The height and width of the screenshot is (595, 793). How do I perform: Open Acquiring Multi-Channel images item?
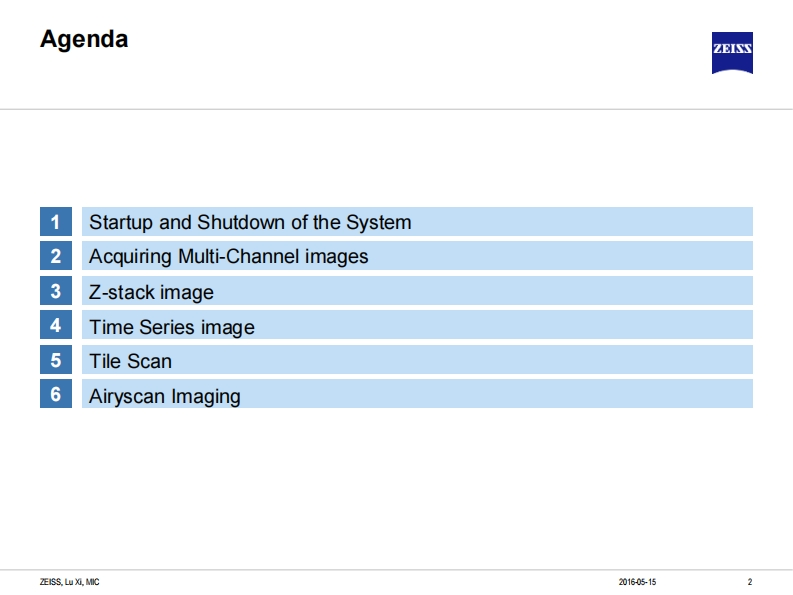(228, 257)
